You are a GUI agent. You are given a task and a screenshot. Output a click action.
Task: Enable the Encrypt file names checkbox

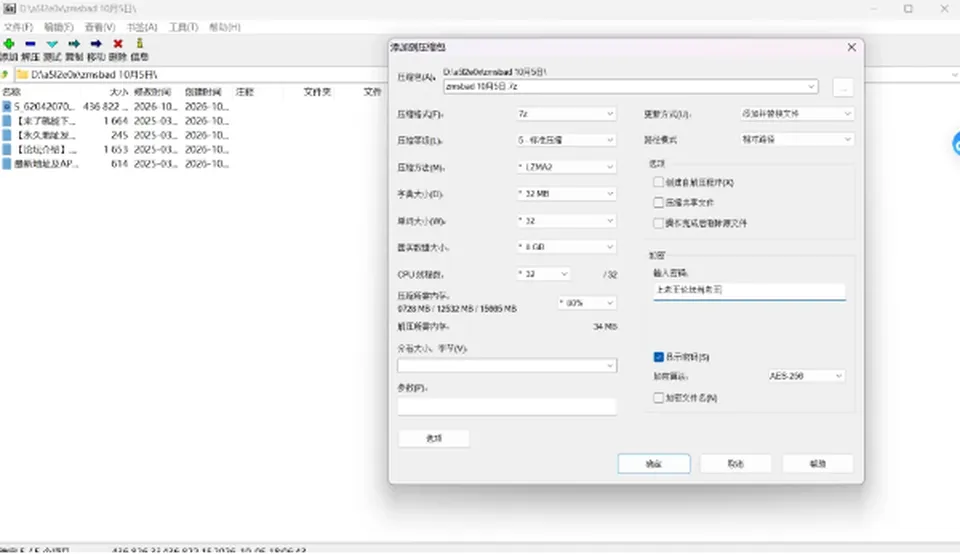658,397
